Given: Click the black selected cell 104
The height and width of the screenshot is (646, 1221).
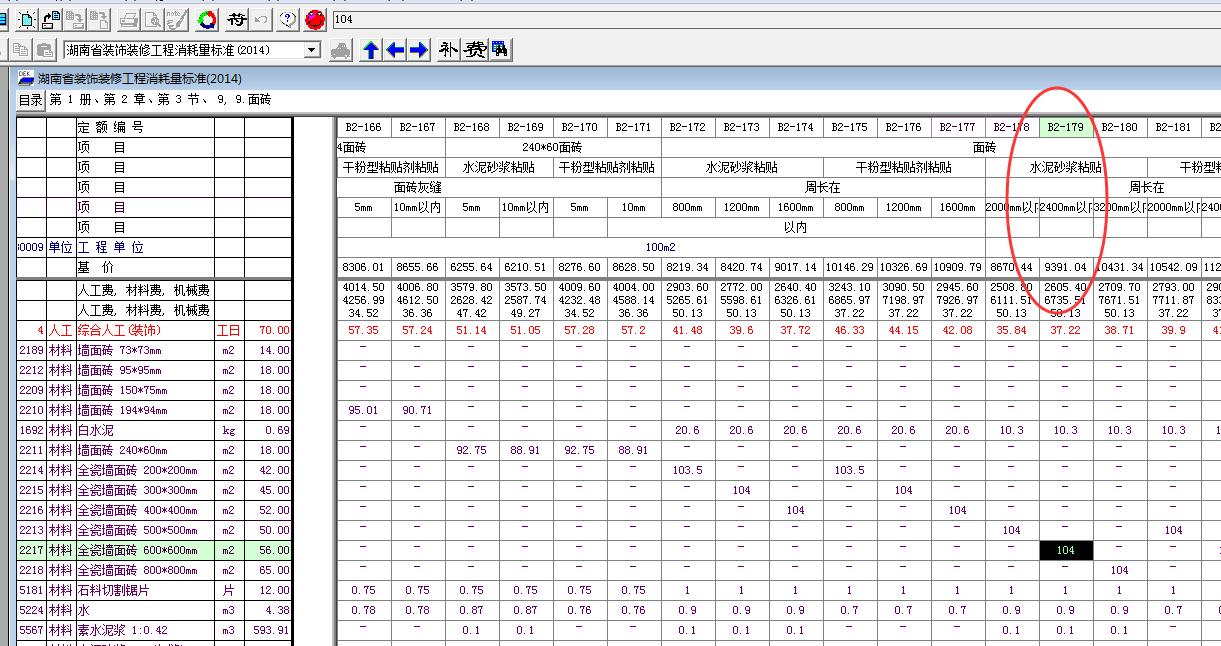Looking at the screenshot, I should 1065,550.
